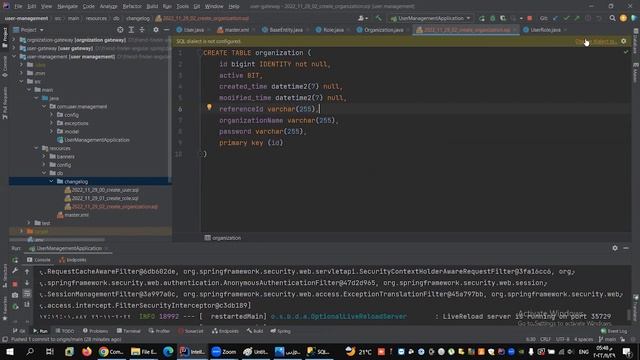
Task: Click the Git commit checkmark icon
Action: coord(566,18)
